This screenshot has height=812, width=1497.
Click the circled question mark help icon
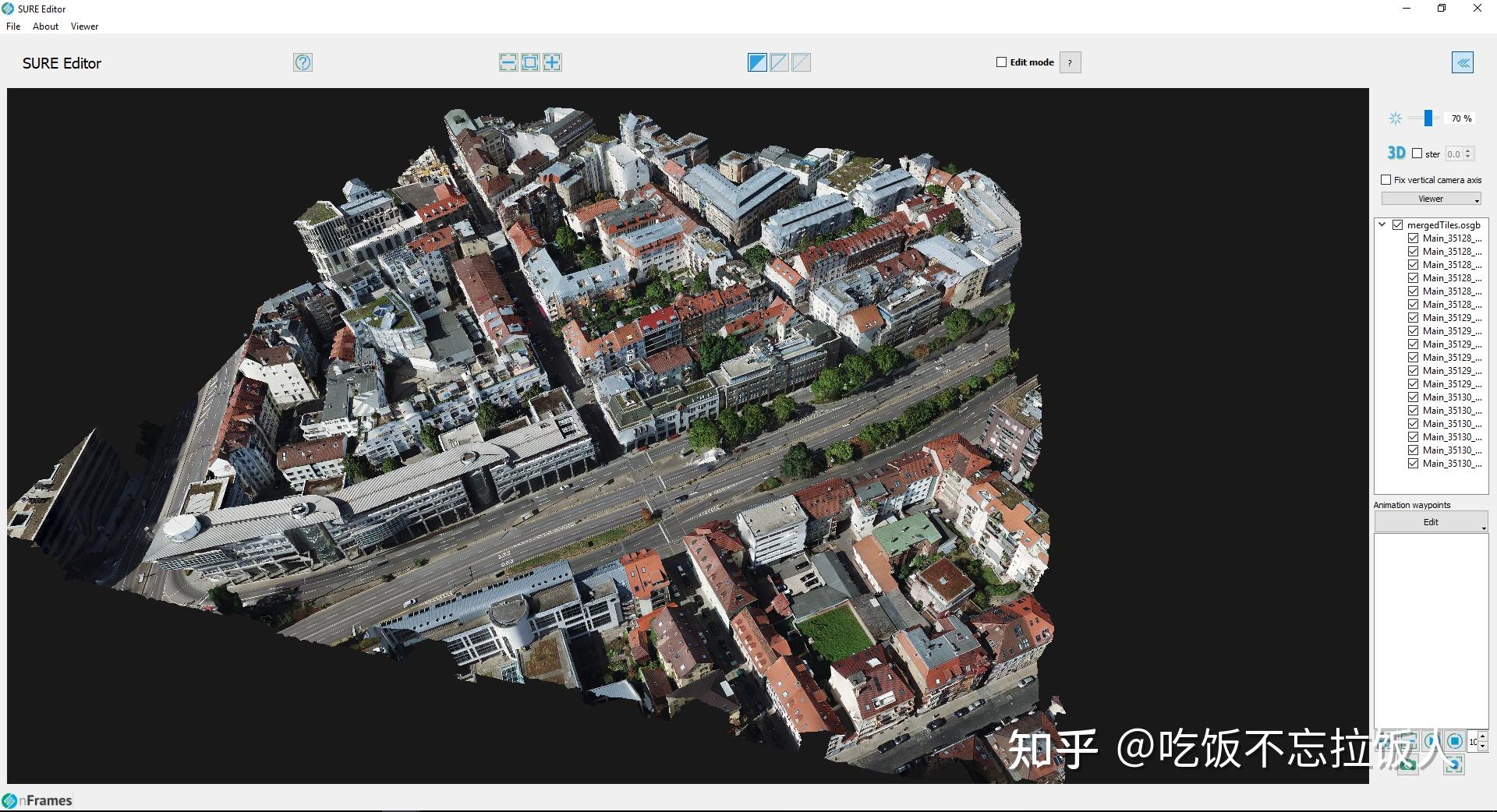(303, 62)
